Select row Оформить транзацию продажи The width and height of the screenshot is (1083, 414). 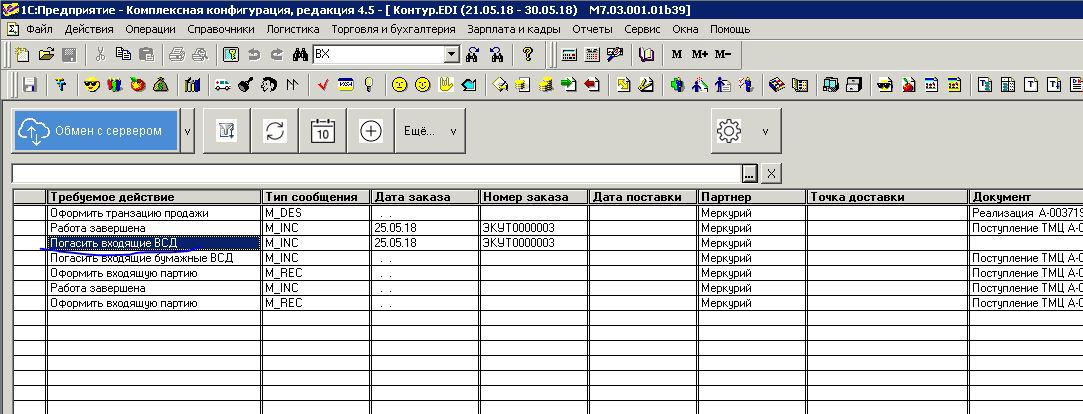pyautogui.click(x=154, y=213)
